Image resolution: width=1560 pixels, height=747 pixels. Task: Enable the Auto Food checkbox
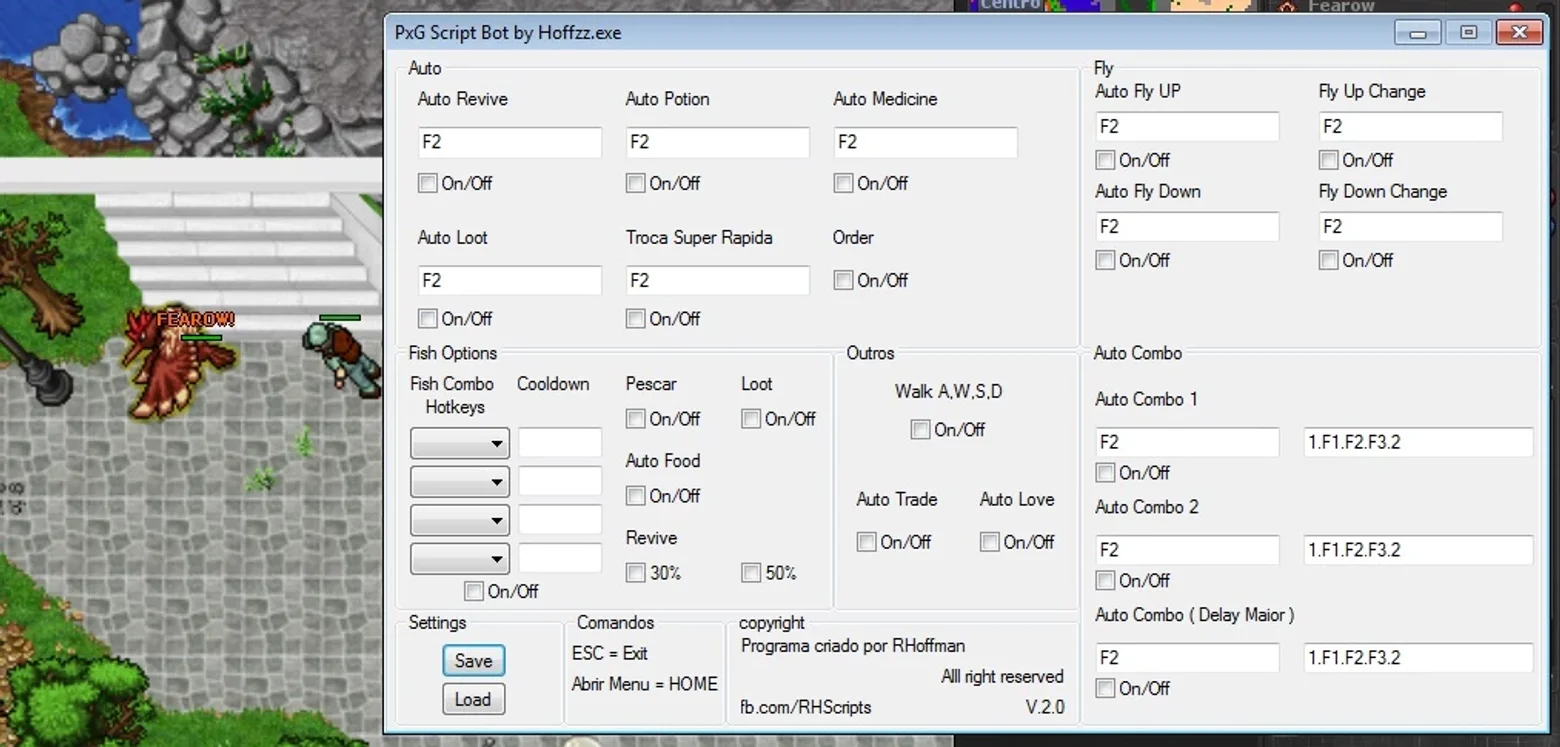(x=635, y=495)
